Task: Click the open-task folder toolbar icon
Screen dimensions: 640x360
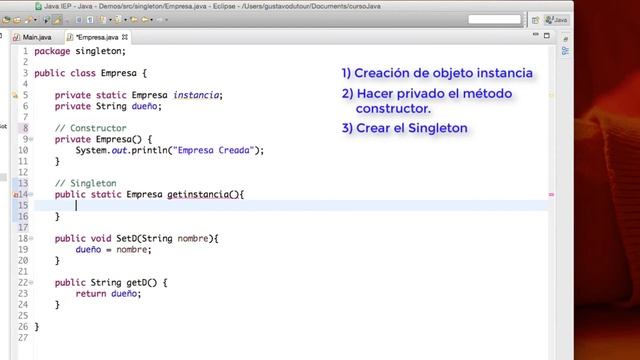Action: tap(17, 20)
